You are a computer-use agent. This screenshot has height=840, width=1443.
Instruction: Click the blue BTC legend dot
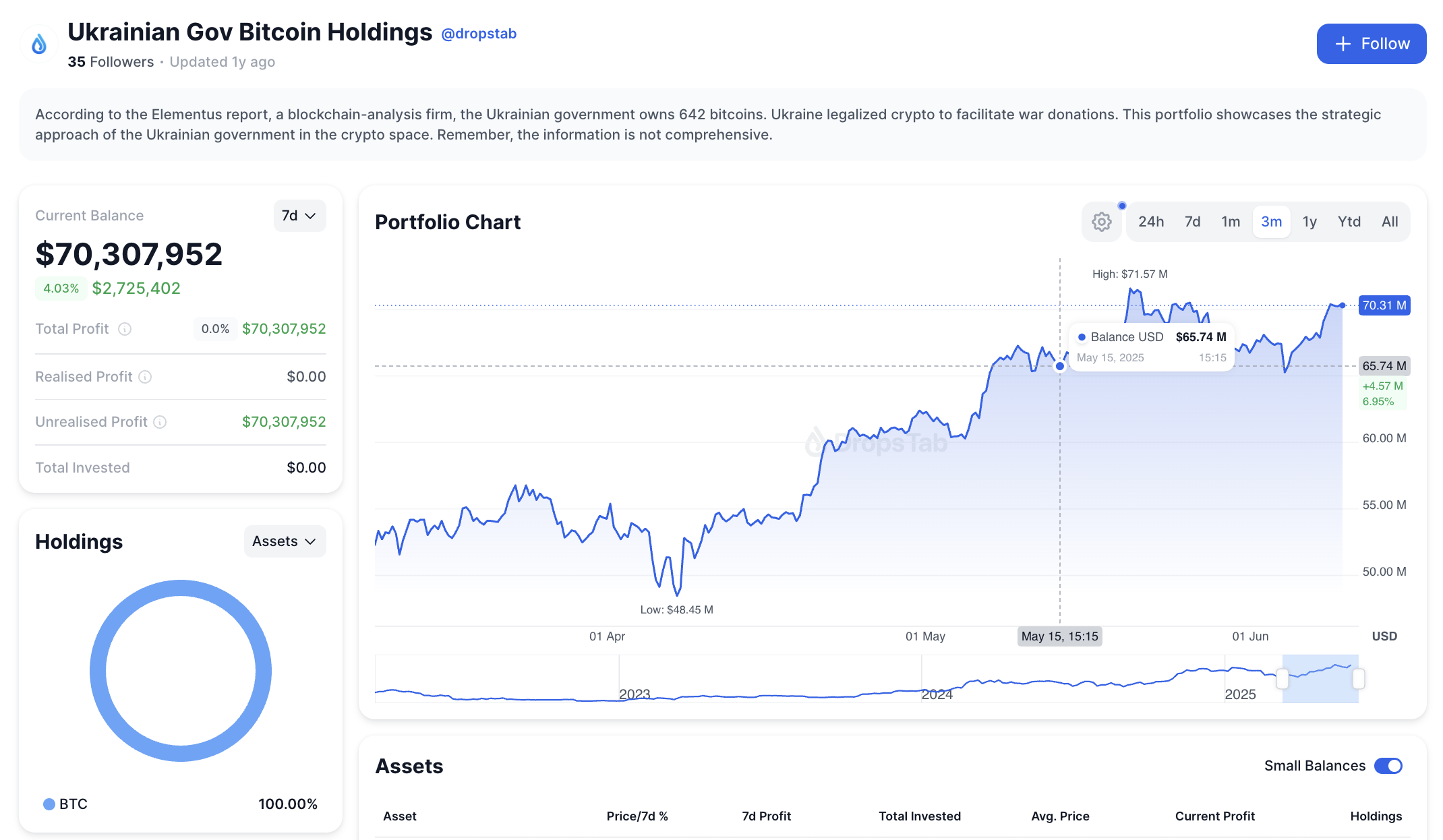49,804
